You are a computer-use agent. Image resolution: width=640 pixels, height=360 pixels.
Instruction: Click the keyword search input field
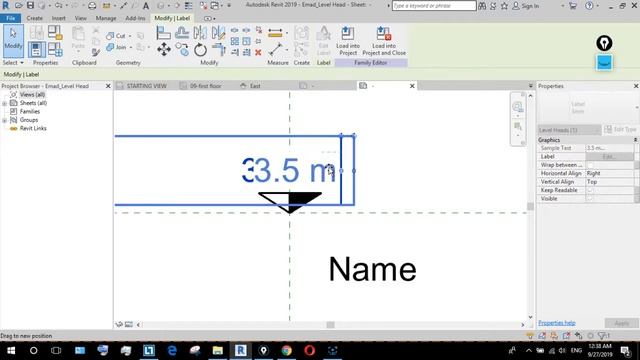click(x=434, y=6)
